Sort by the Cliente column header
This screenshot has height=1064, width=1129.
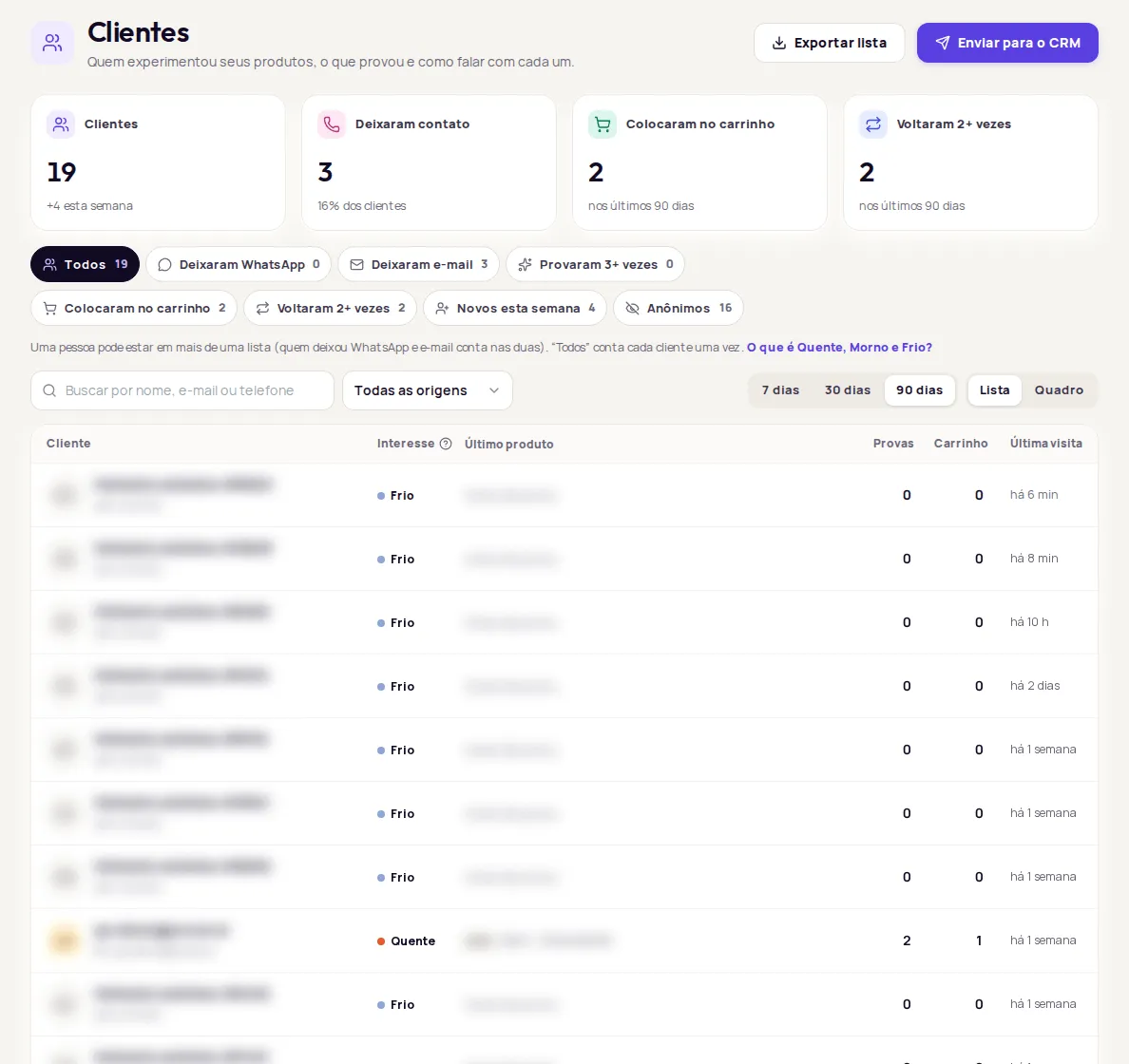coord(68,444)
